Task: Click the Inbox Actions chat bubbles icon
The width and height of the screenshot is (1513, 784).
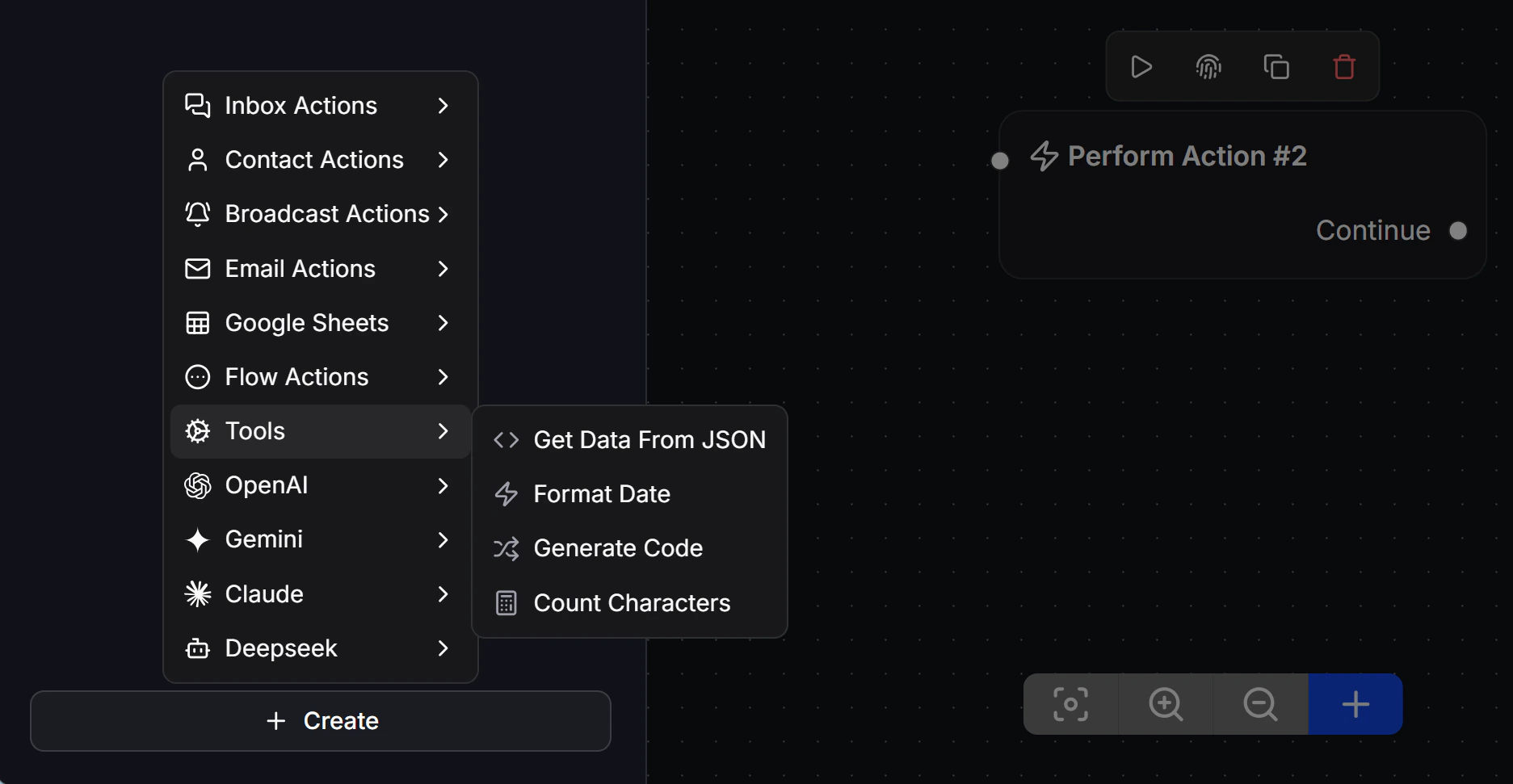Action: [197, 106]
